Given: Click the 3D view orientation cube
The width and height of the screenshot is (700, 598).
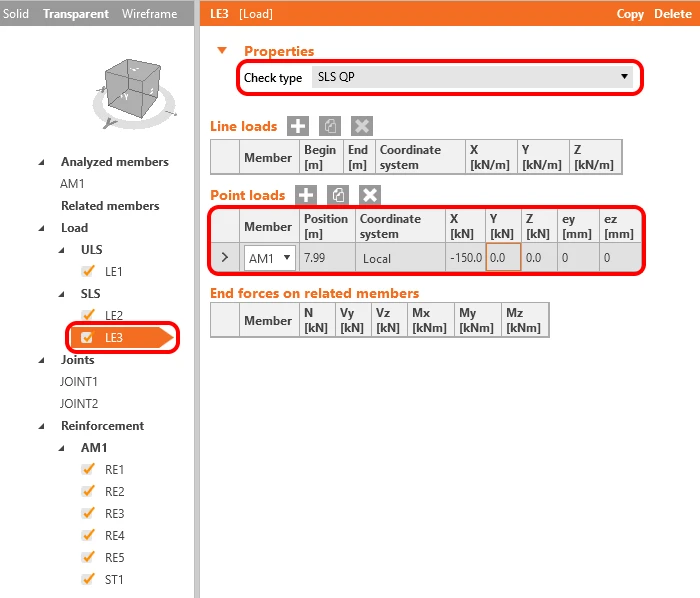Looking at the screenshot, I should pos(133,88).
